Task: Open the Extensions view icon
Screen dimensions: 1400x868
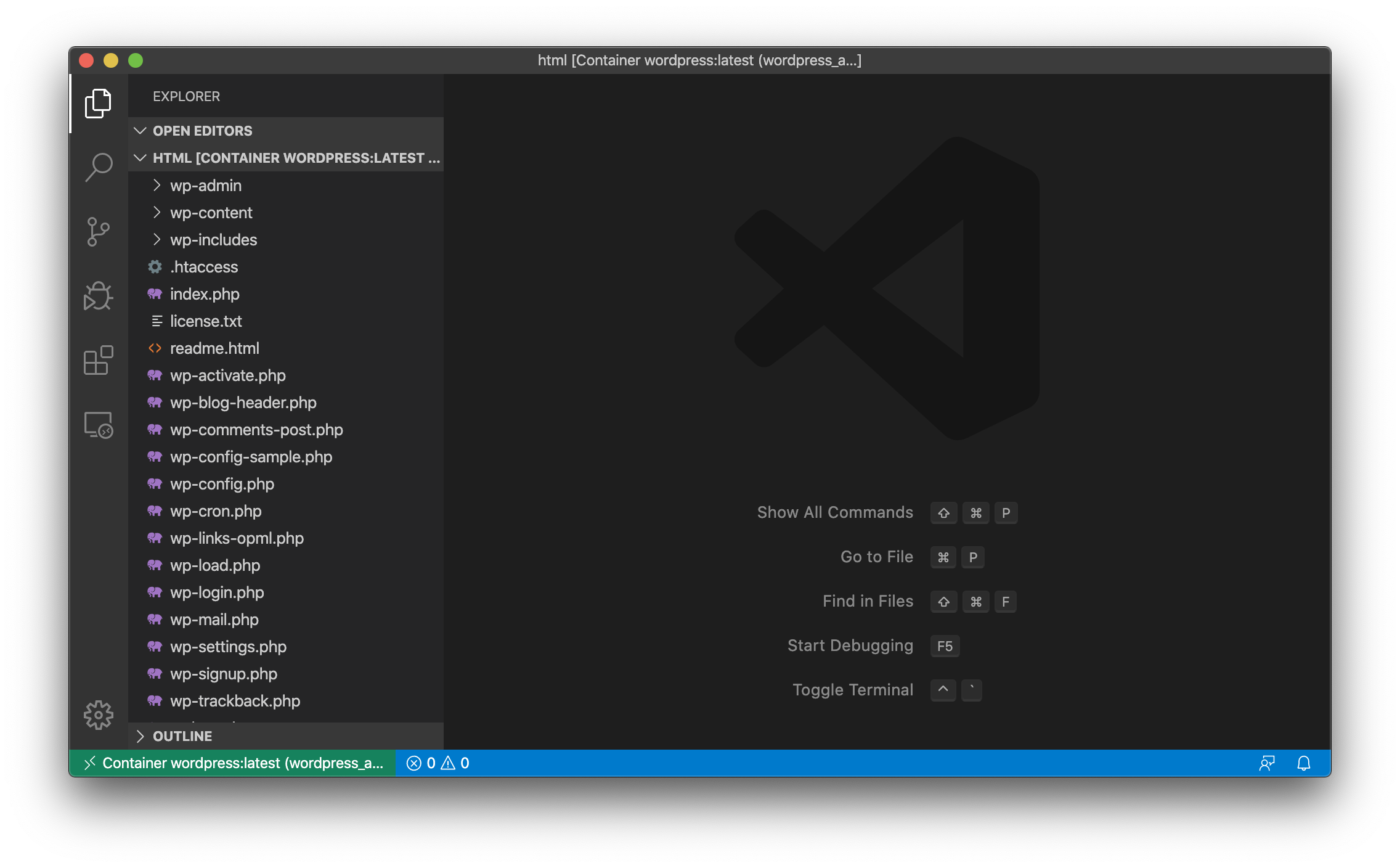Action: (x=98, y=361)
